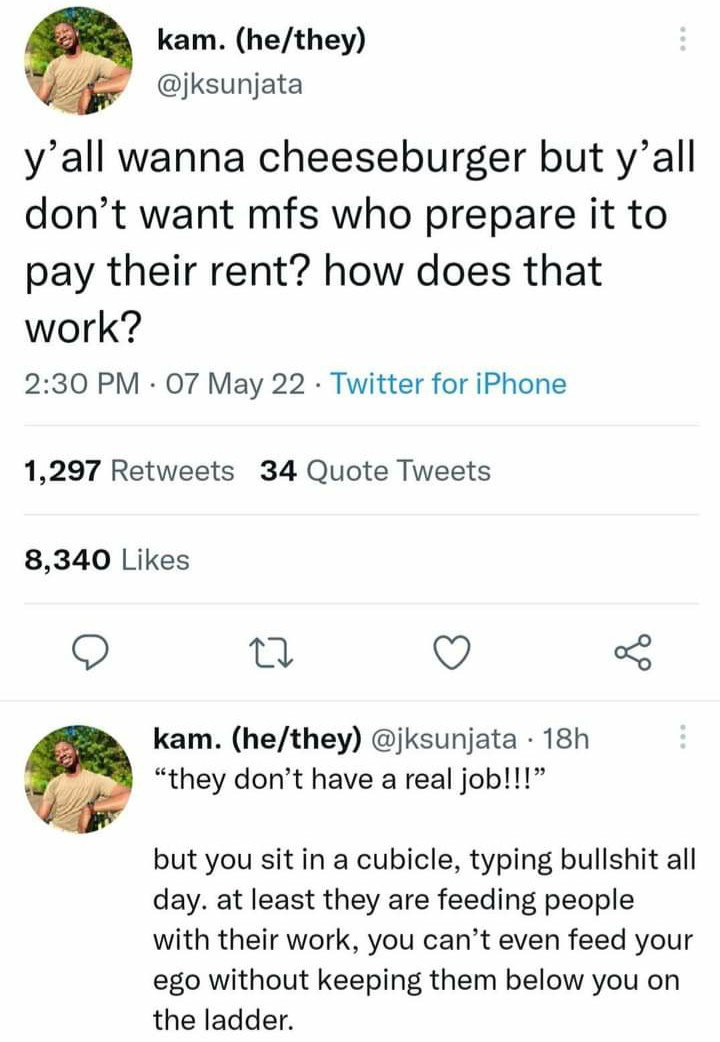Like the tweet with the heart icon
This screenshot has height=1042, width=720.
[451, 652]
